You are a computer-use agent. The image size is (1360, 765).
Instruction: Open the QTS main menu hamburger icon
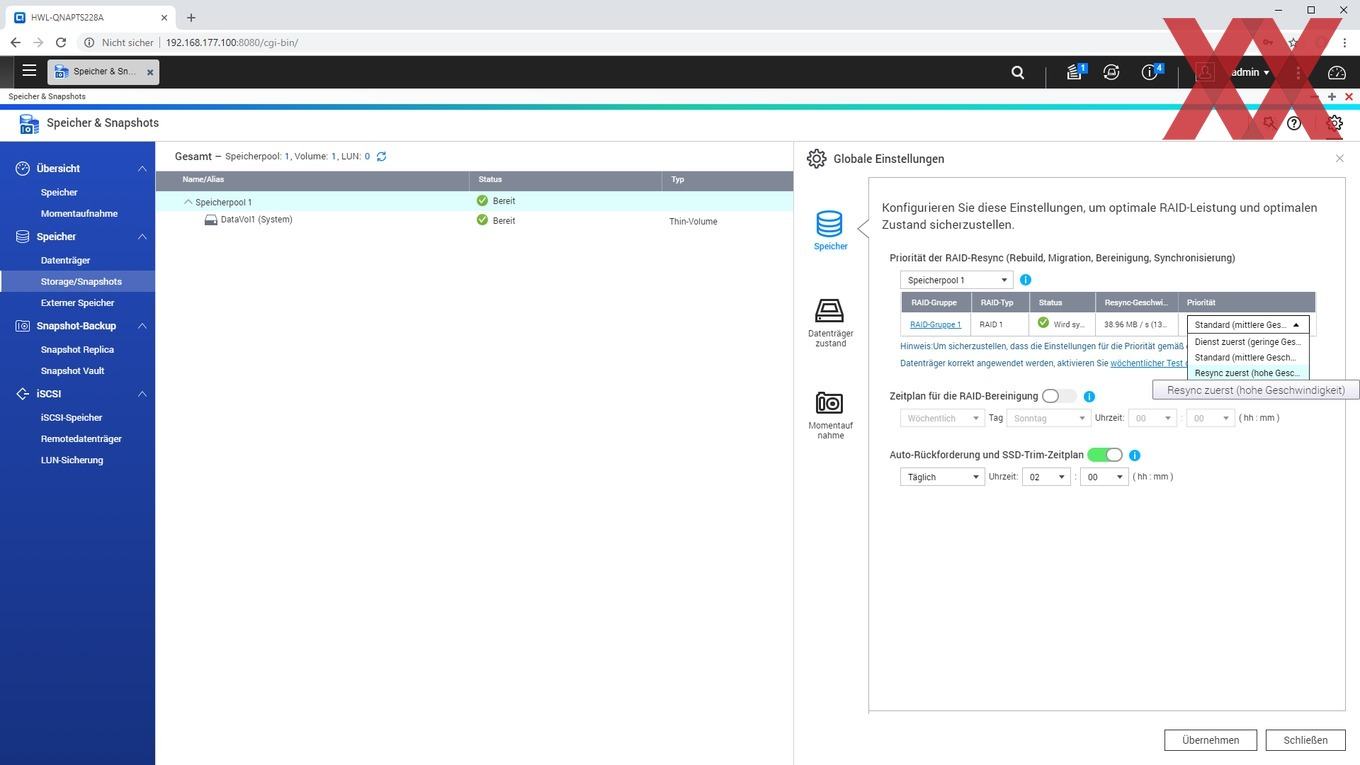coord(29,71)
